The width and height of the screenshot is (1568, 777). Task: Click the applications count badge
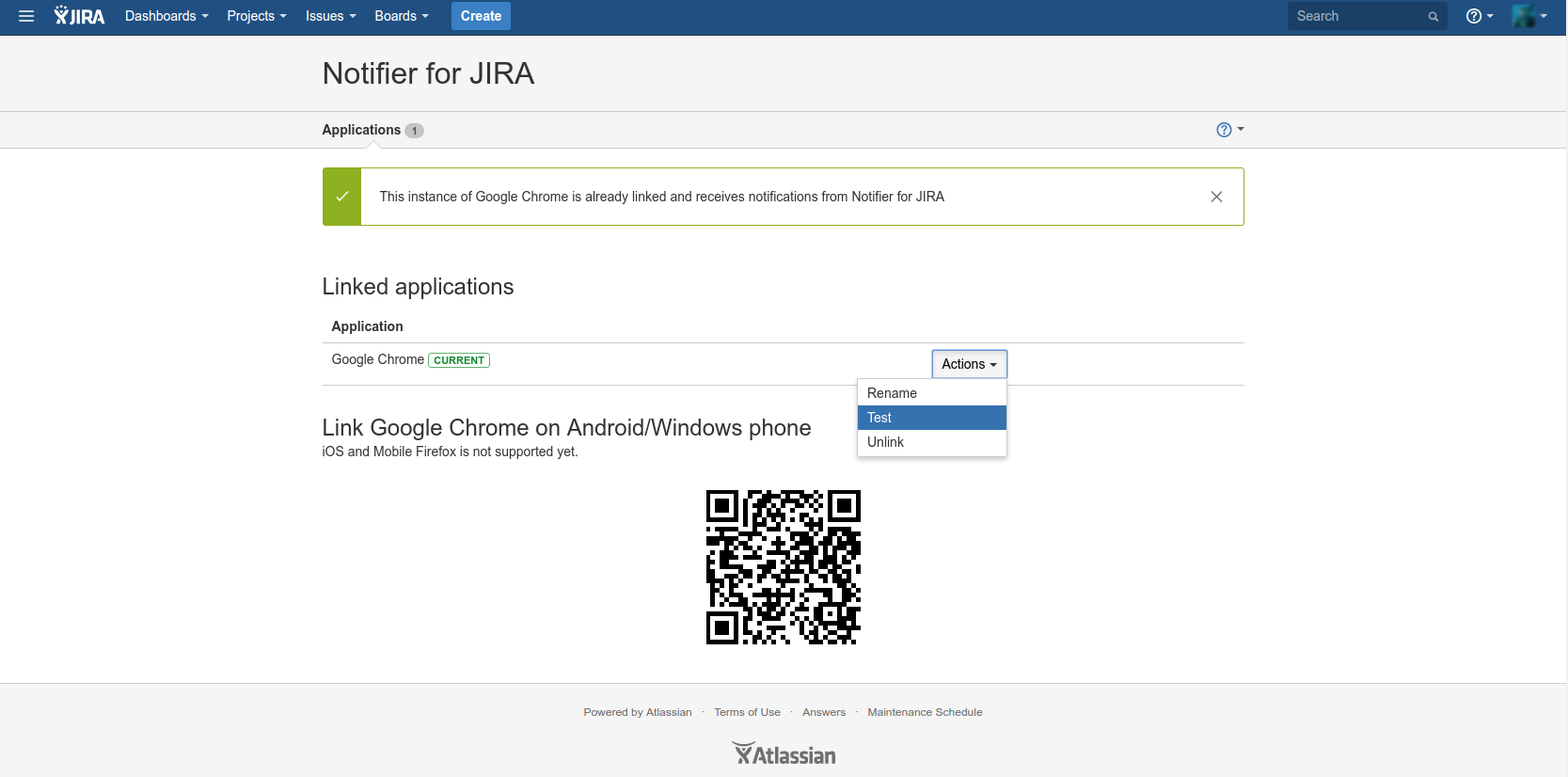click(414, 131)
